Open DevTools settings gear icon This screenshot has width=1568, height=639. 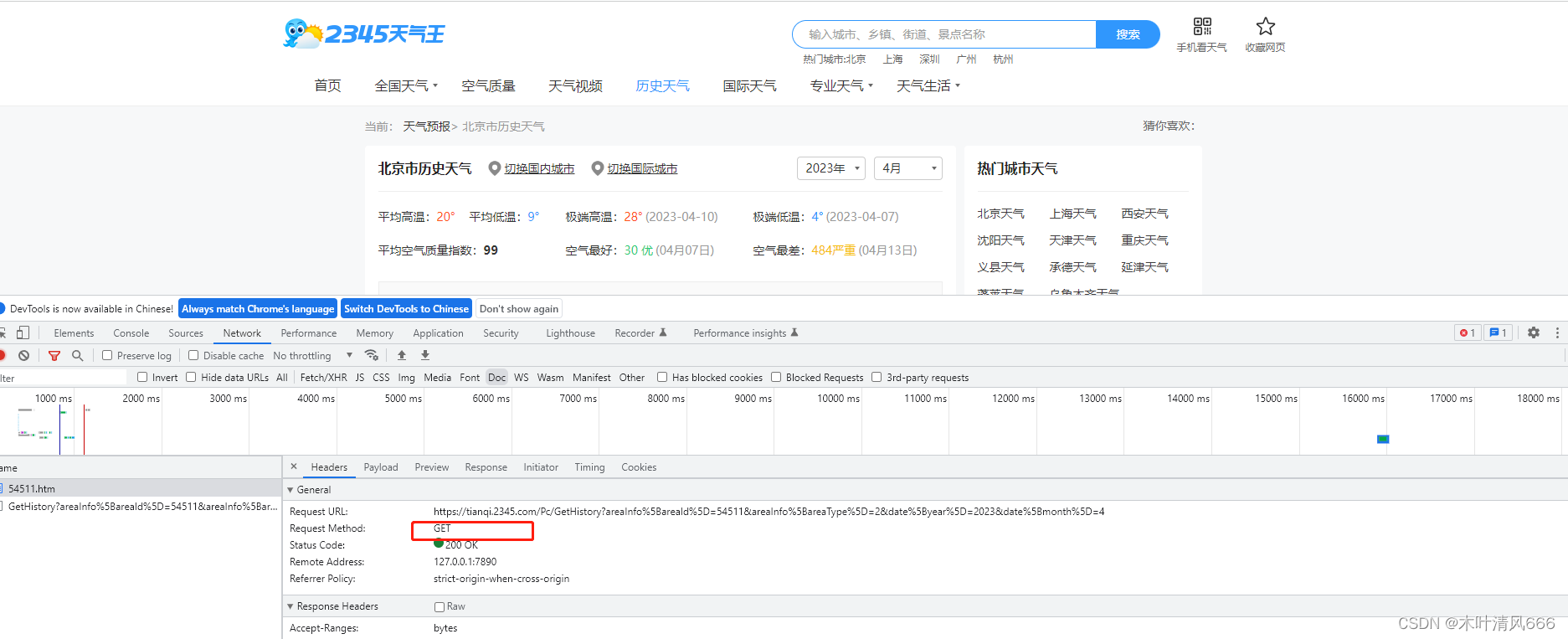(x=1534, y=332)
